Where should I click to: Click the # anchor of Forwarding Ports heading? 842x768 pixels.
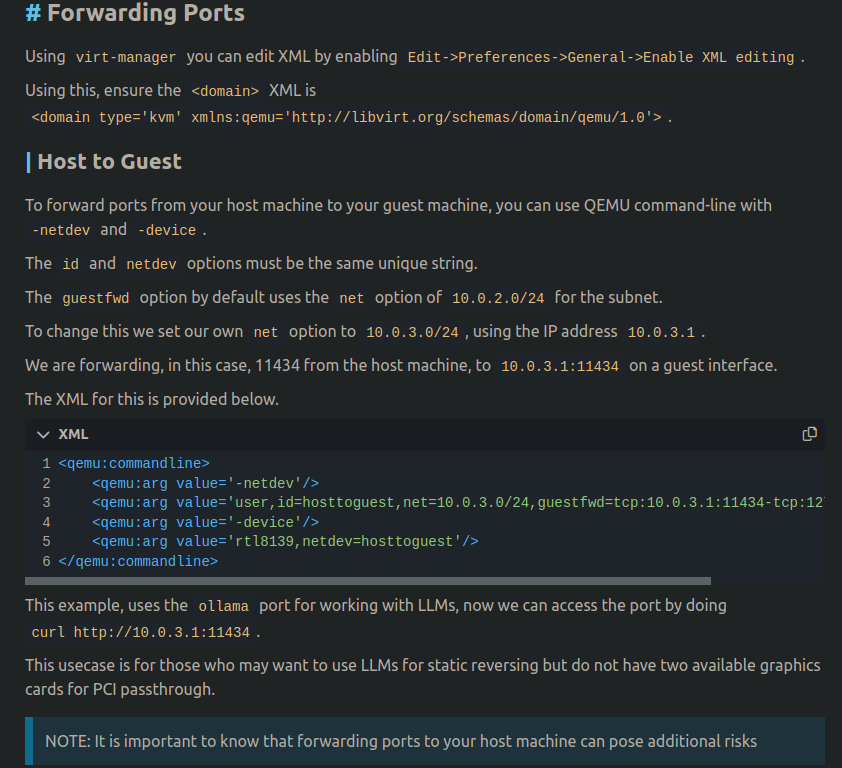click(33, 13)
